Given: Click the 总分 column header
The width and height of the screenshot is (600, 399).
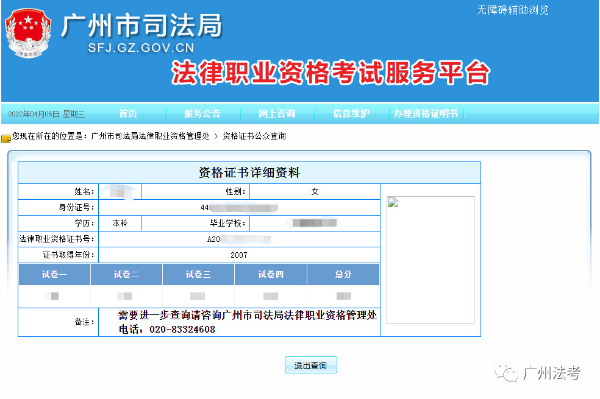Looking at the screenshot, I should click(343, 274).
